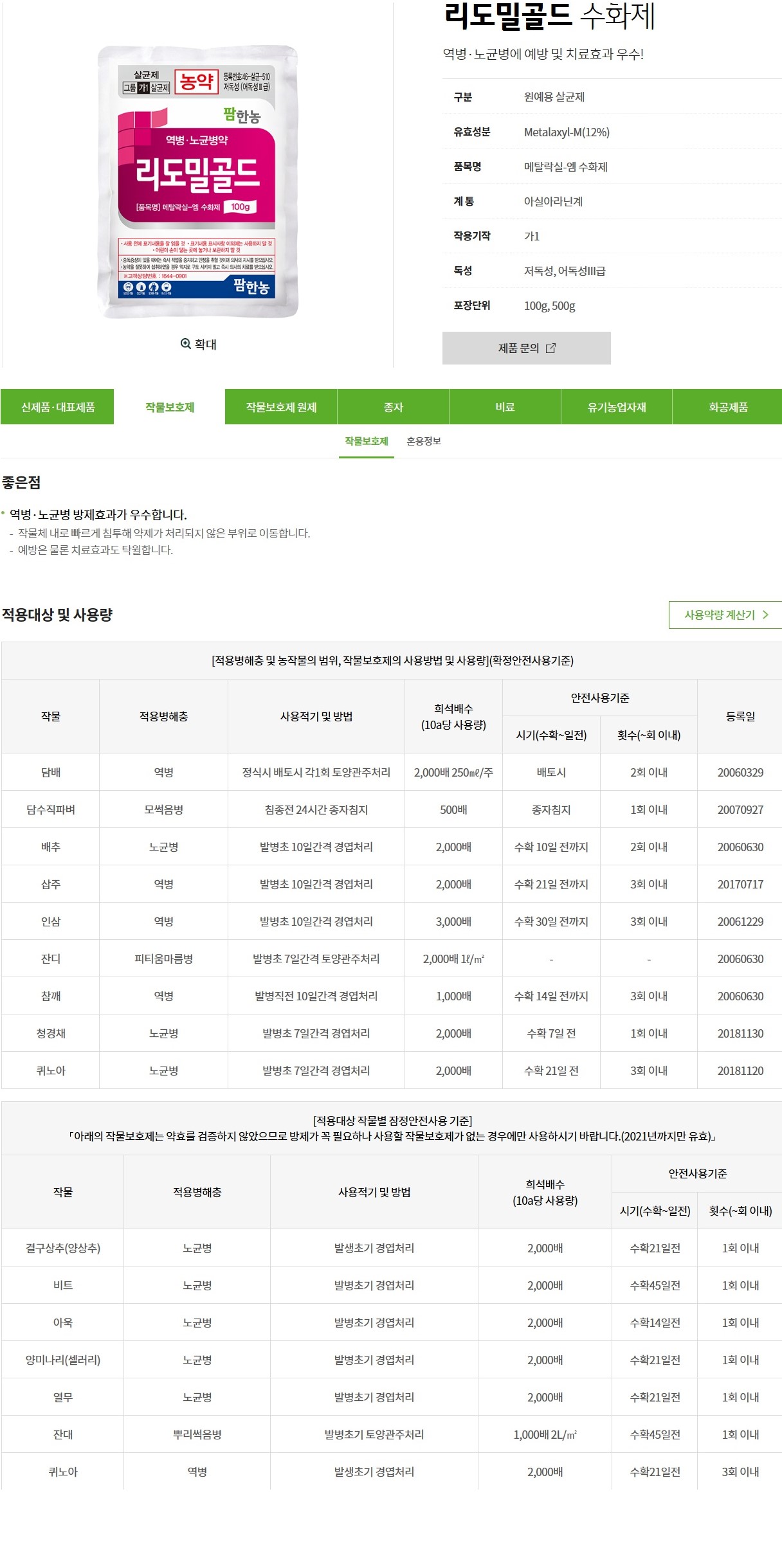Screen dimensions: 782x1568
Task: Open the 제품 문의 button
Action: (526, 348)
